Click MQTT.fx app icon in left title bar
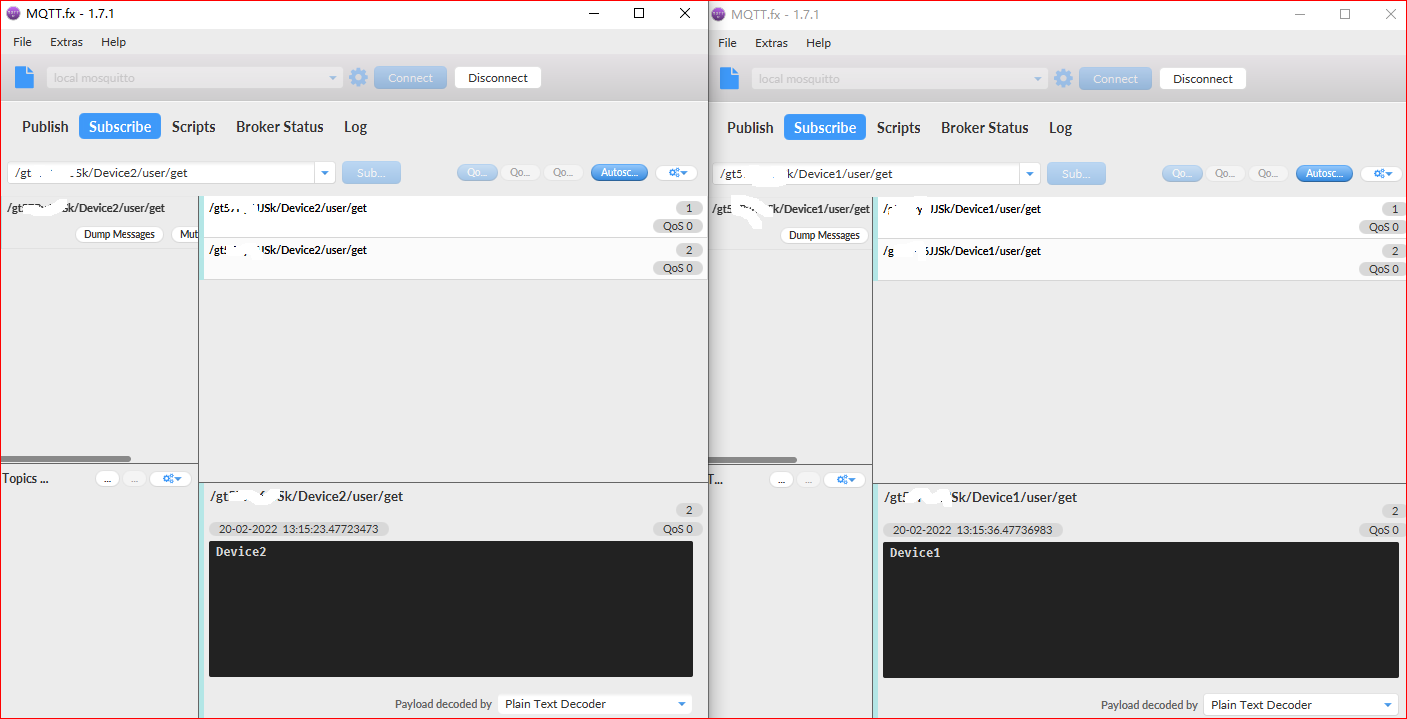 [x=13, y=14]
